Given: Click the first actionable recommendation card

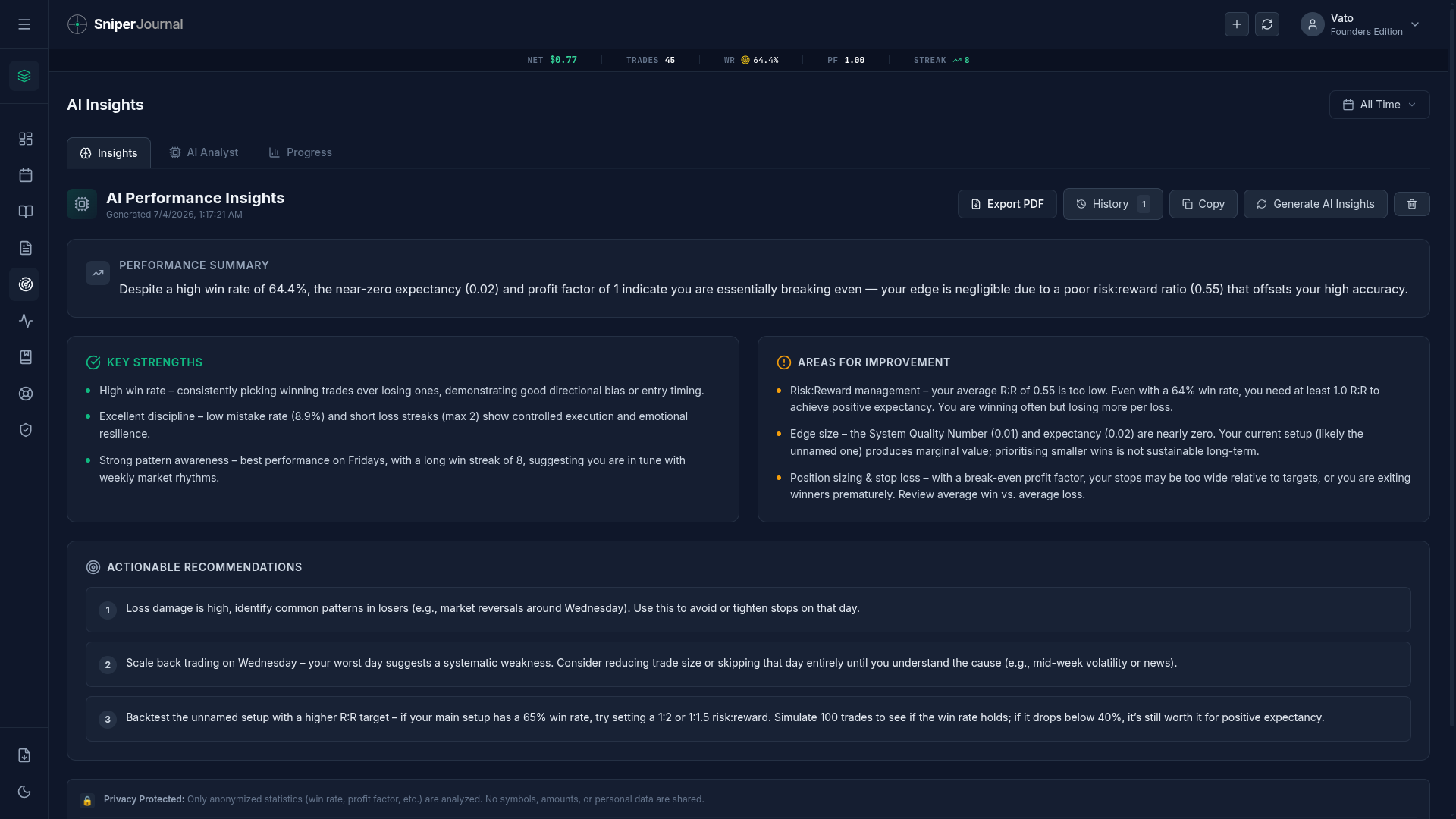Looking at the screenshot, I should point(748,610).
